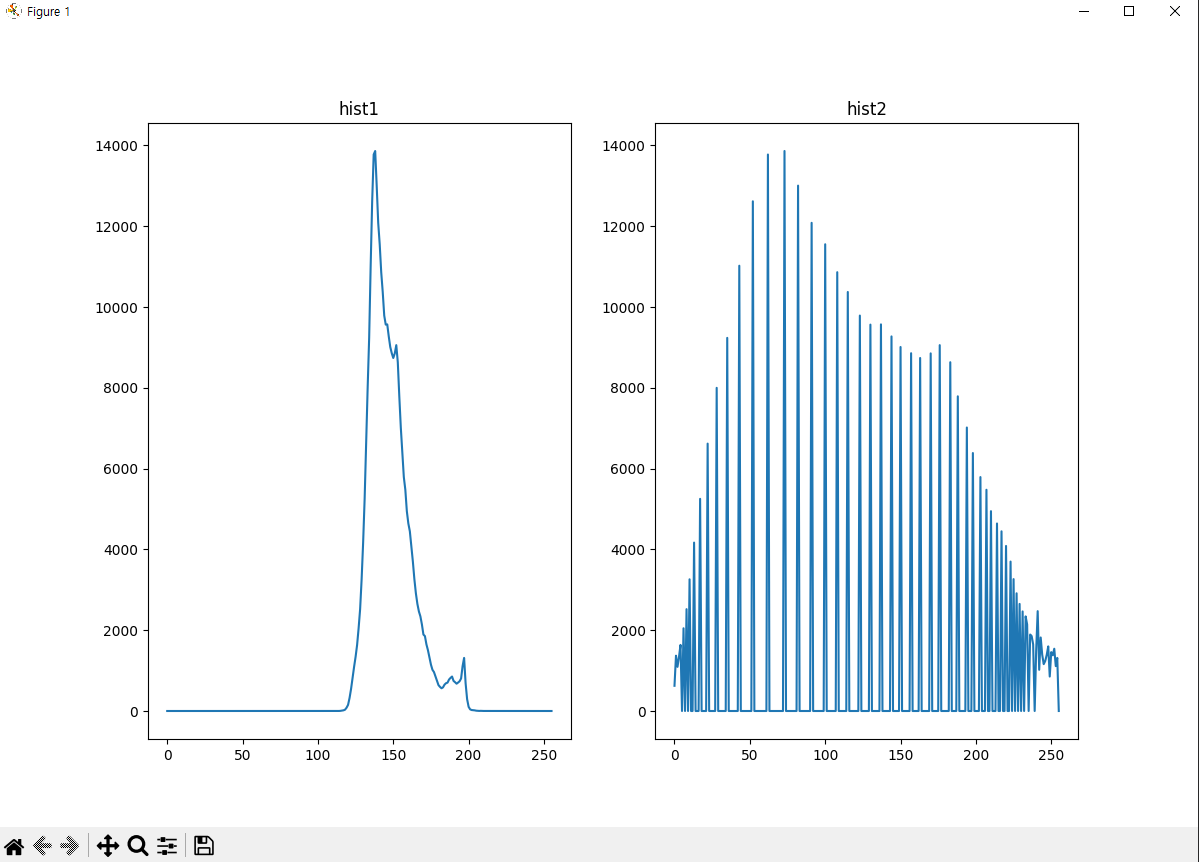Screen dimensions: 1199x862
Task: Go back to the previous view
Action: [x=42, y=845]
